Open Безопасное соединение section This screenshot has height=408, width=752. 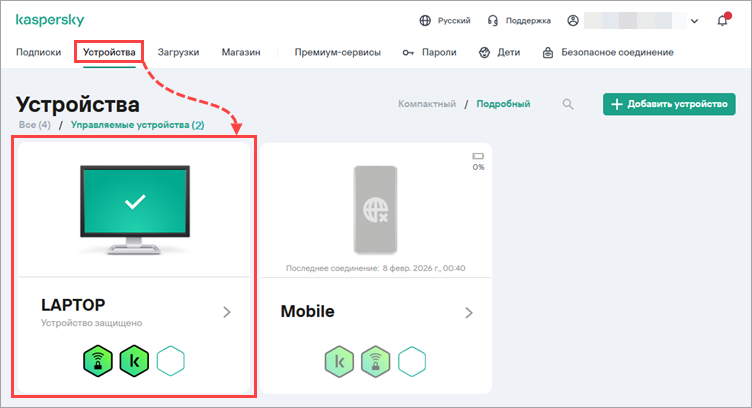[618, 52]
